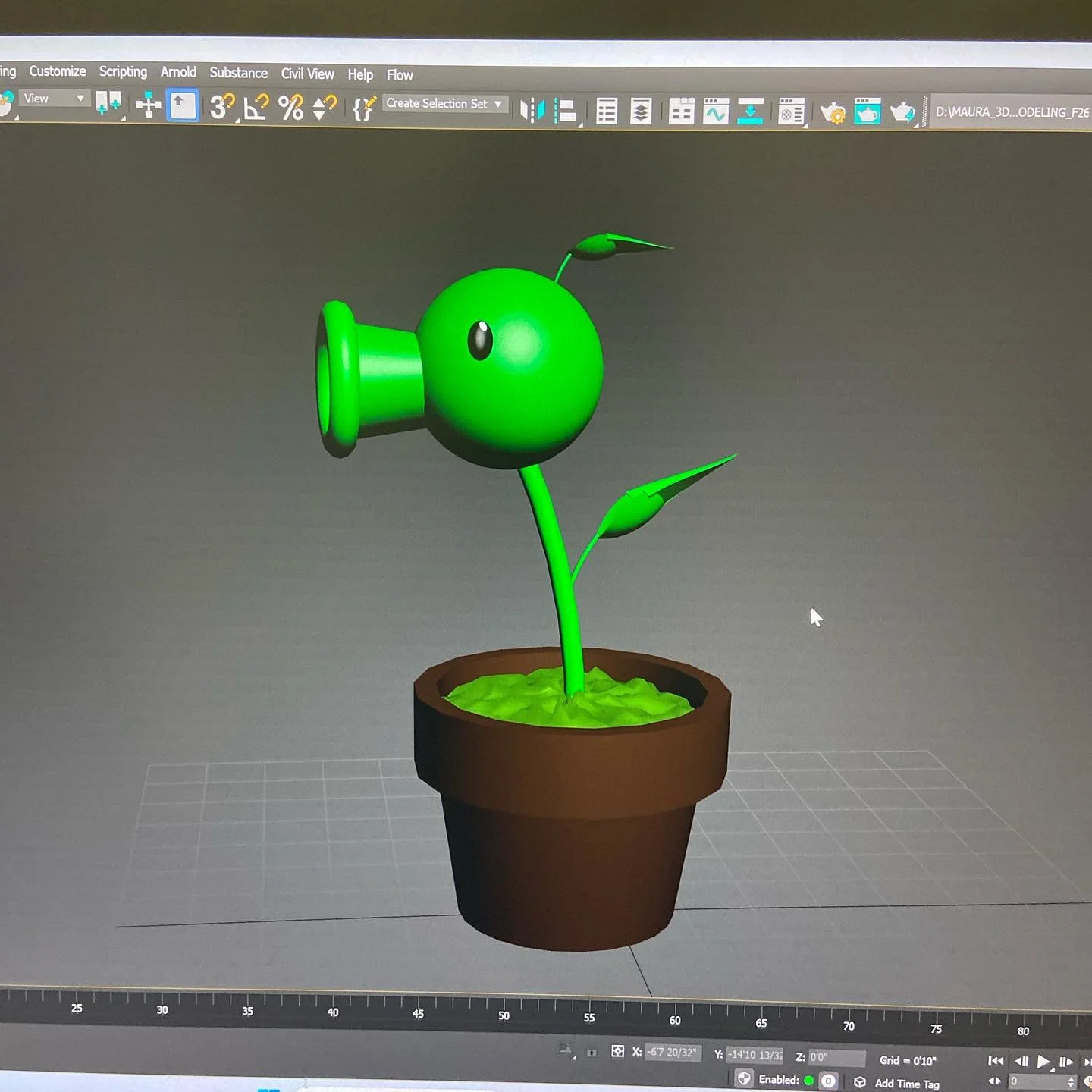Click frame 50 on the timeline
Viewport: 1092px width, 1092px height.
pos(504,1015)
